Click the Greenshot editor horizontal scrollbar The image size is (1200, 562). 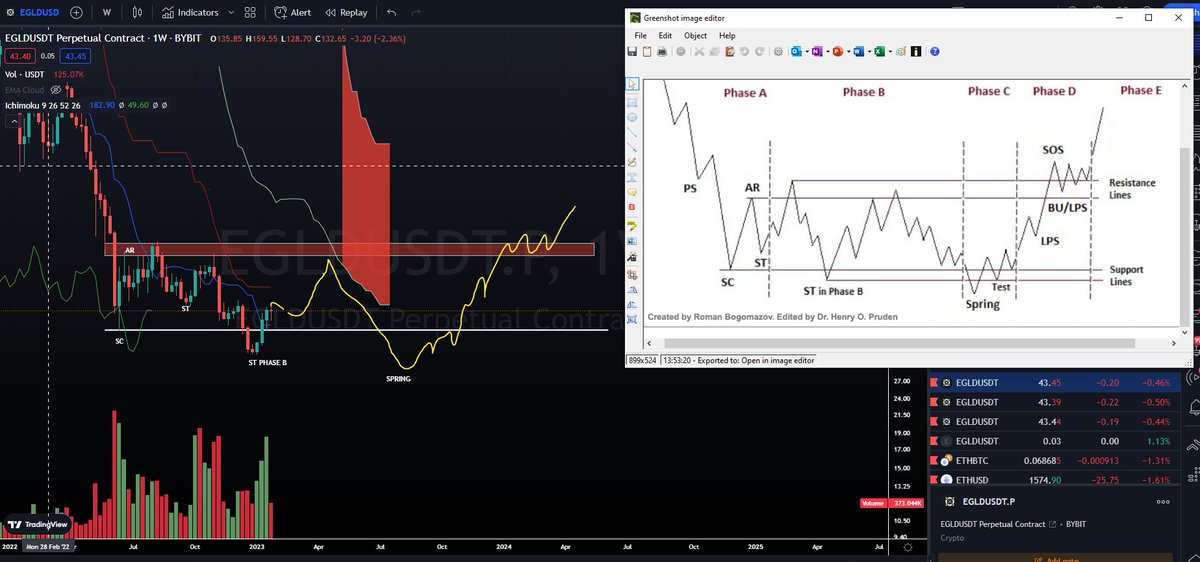912,344
